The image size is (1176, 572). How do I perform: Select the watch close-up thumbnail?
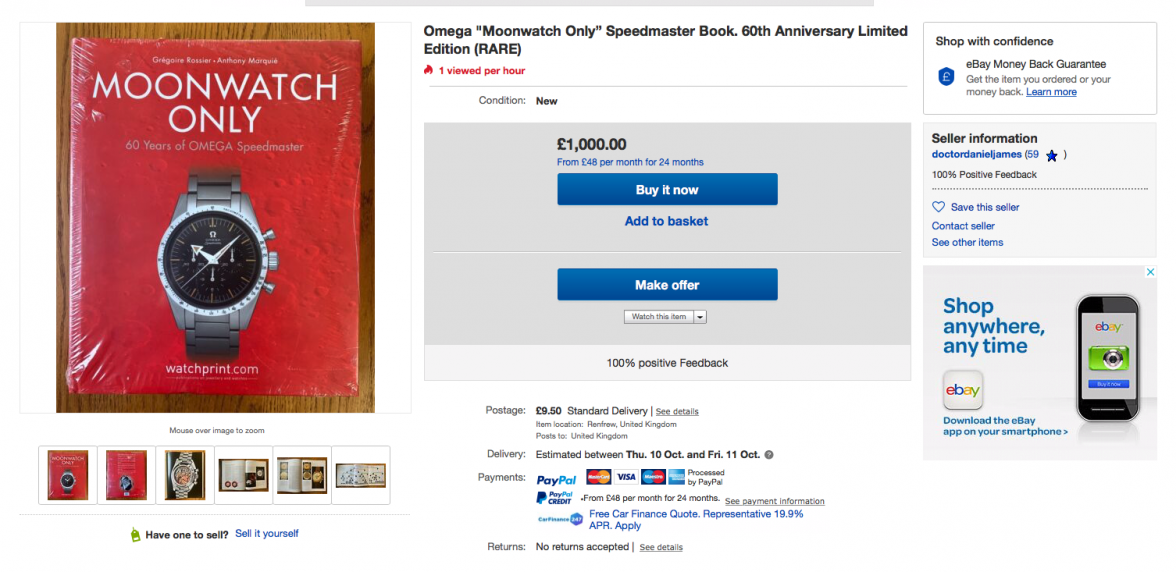tap(185, 475)
